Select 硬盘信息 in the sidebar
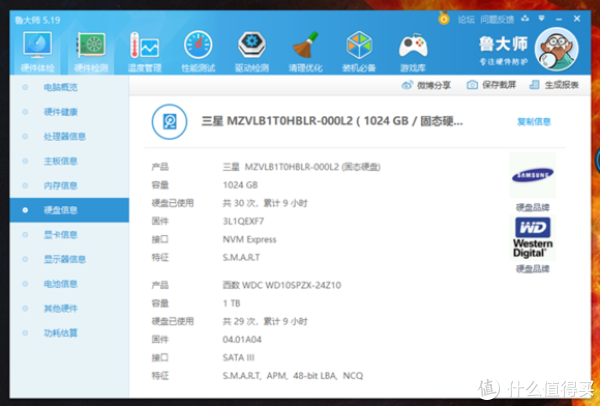Screen dimensions: 600x406 click(69, 210)
